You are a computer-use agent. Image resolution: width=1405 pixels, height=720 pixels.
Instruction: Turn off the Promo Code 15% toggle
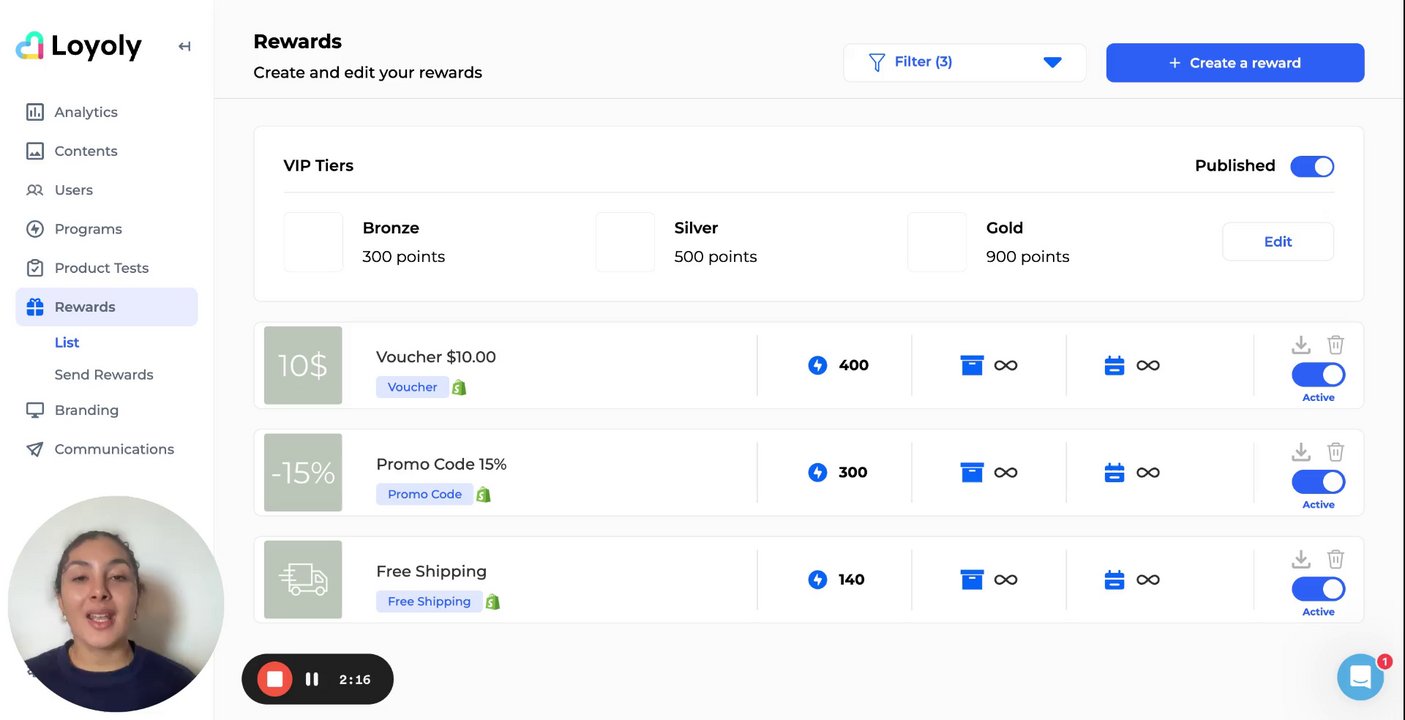coord(1318,482)
